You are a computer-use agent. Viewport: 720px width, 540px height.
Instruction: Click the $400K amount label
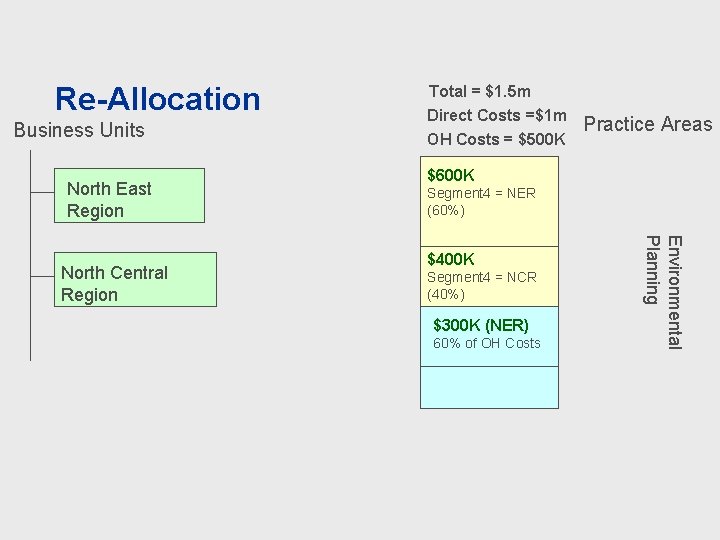tap(450, 260)
